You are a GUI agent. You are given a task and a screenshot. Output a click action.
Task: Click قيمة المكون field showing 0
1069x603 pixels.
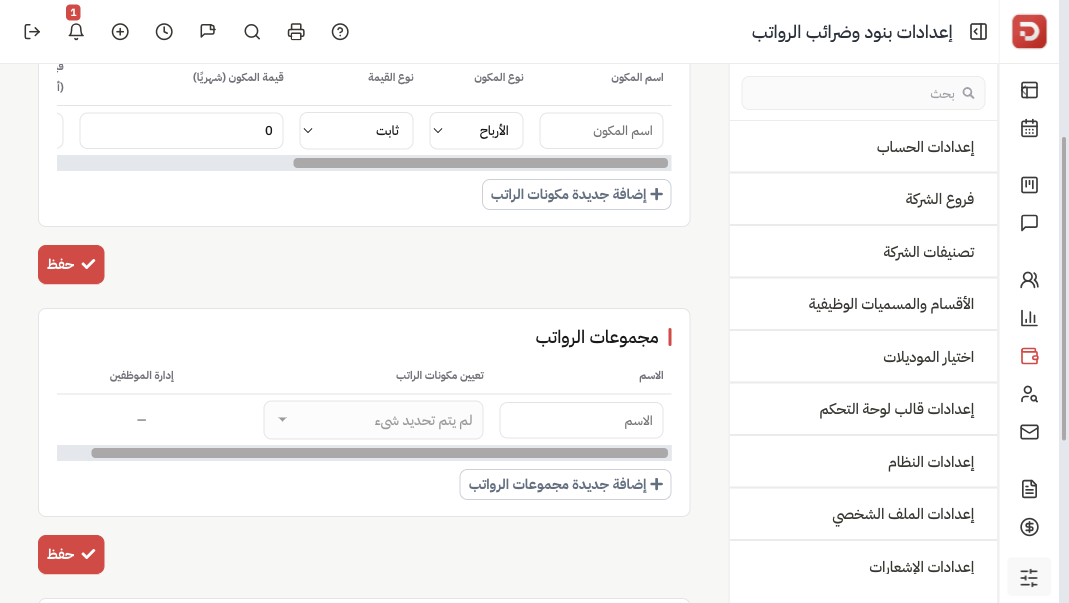tap(181, 131)
